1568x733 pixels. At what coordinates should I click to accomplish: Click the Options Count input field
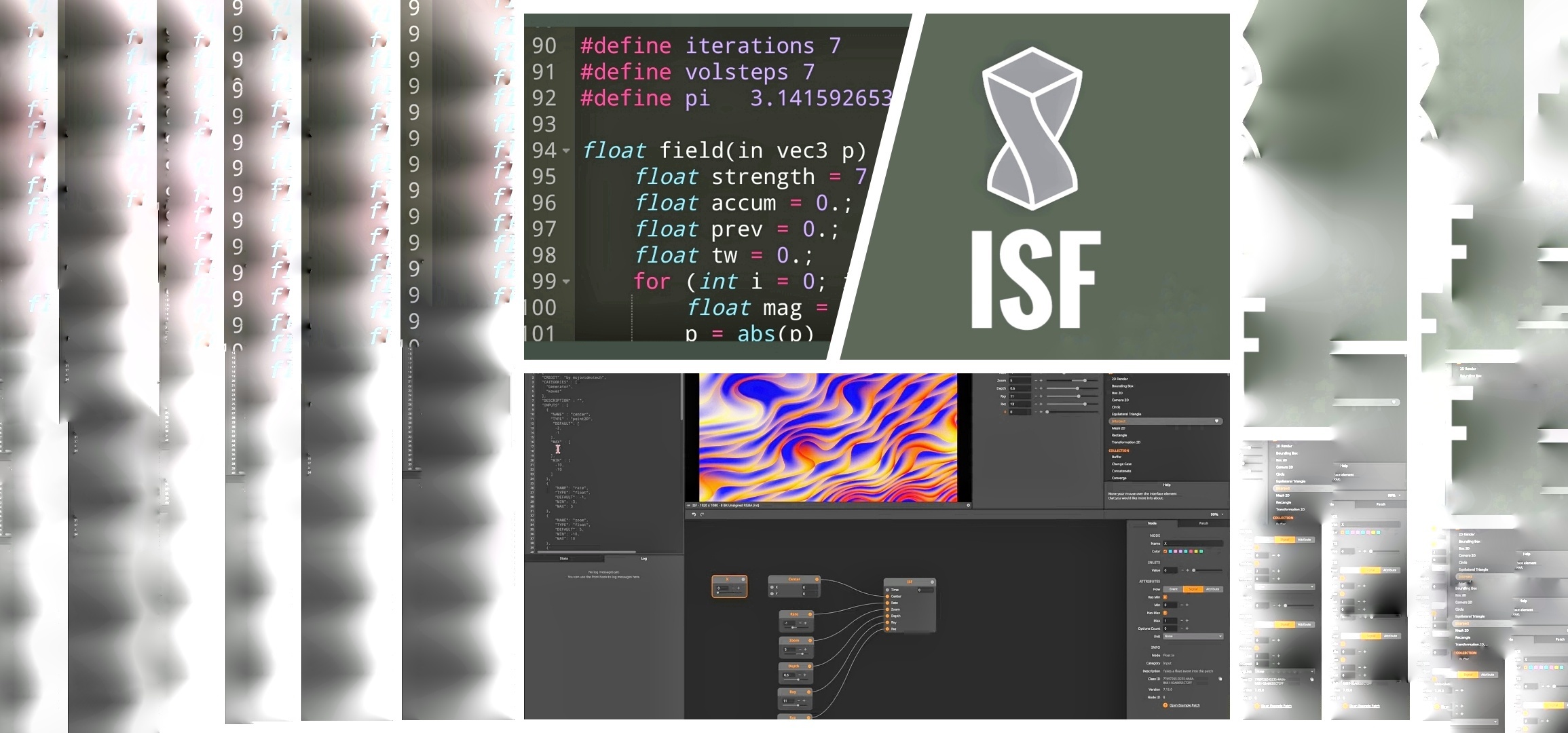tap(1170, 628)
